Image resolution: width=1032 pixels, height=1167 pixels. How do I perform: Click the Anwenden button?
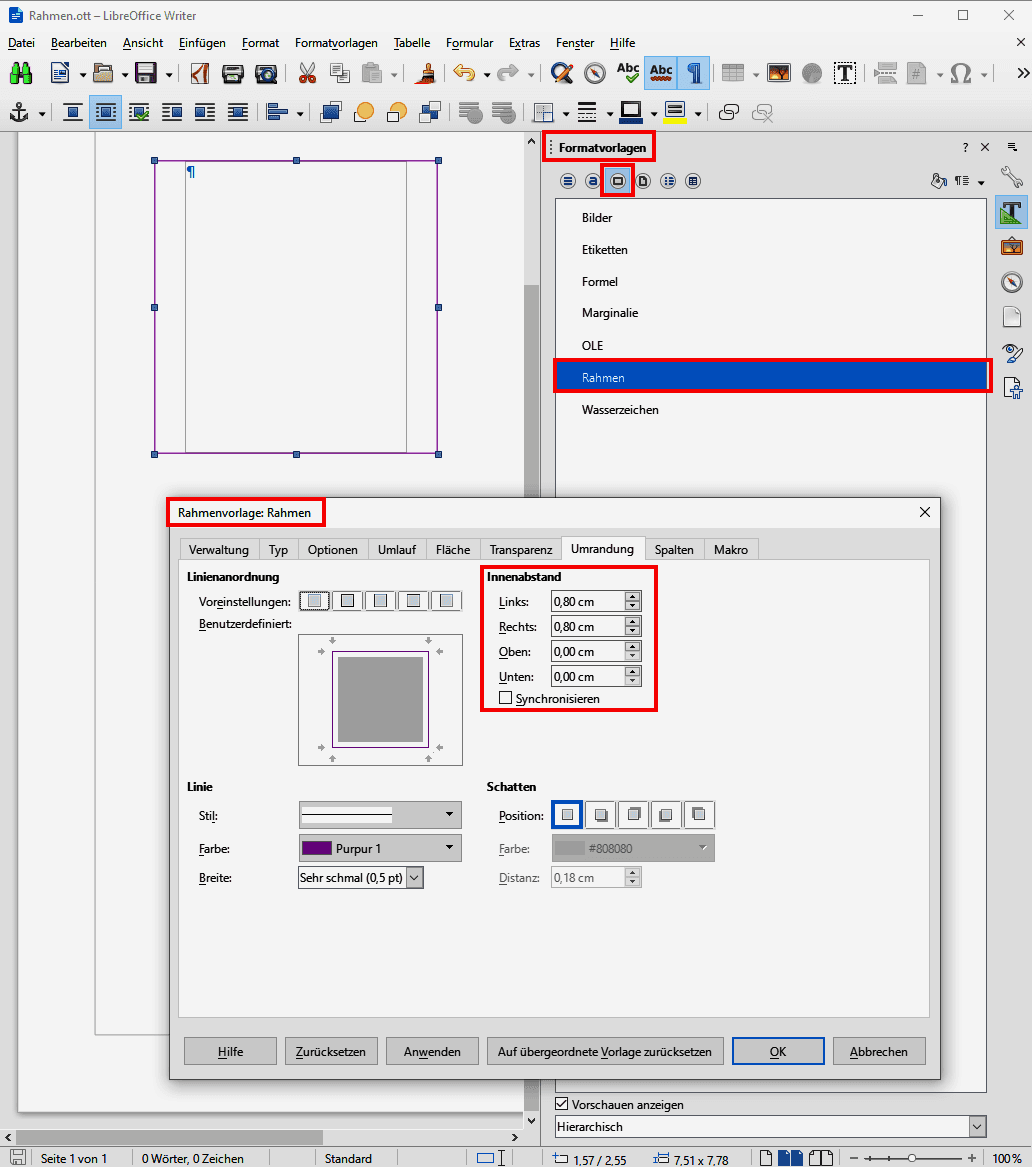[x=432, y=1051]
